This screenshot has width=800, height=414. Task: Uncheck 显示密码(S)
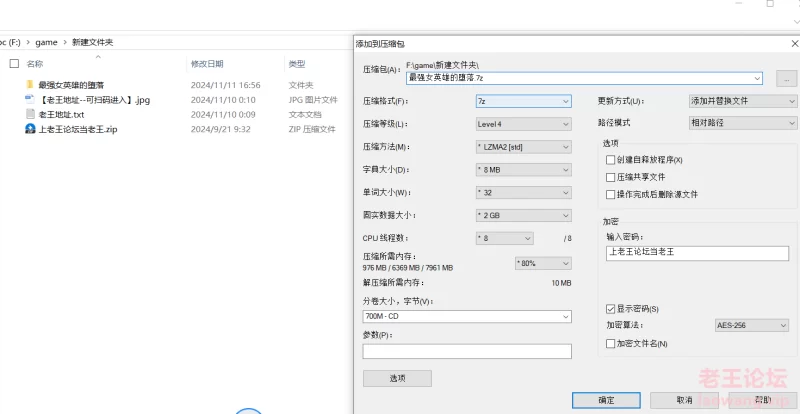coord(610,309)
